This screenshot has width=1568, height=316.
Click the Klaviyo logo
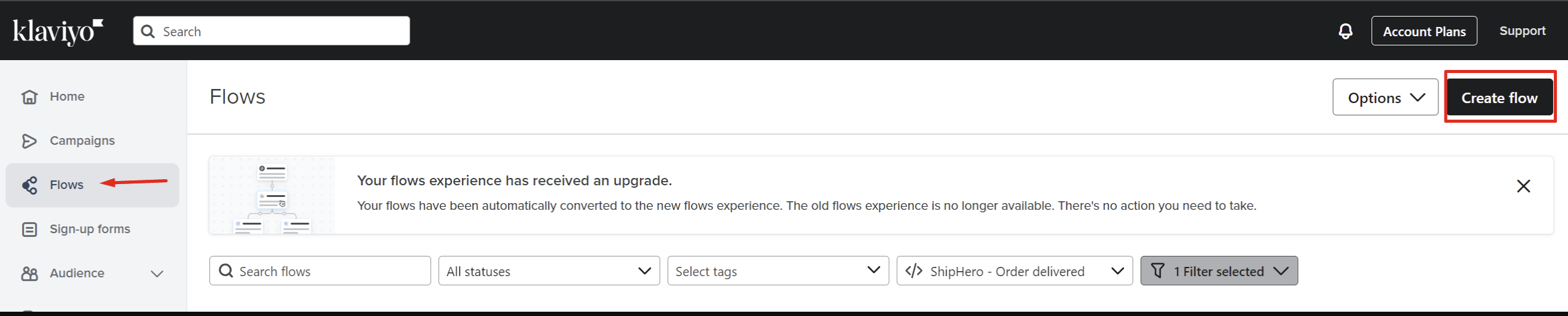point(58,32)
